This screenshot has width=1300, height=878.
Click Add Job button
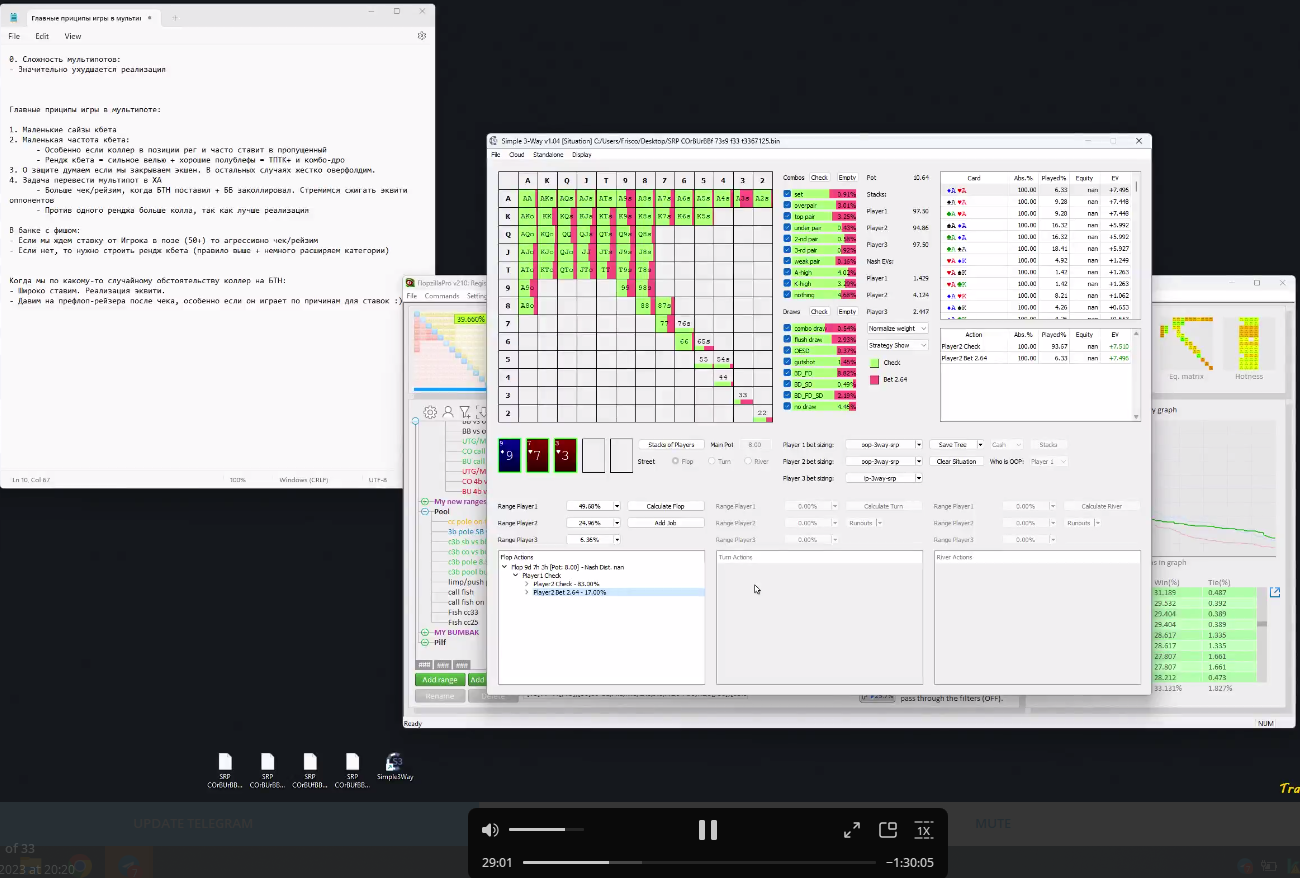coord(666,523)
